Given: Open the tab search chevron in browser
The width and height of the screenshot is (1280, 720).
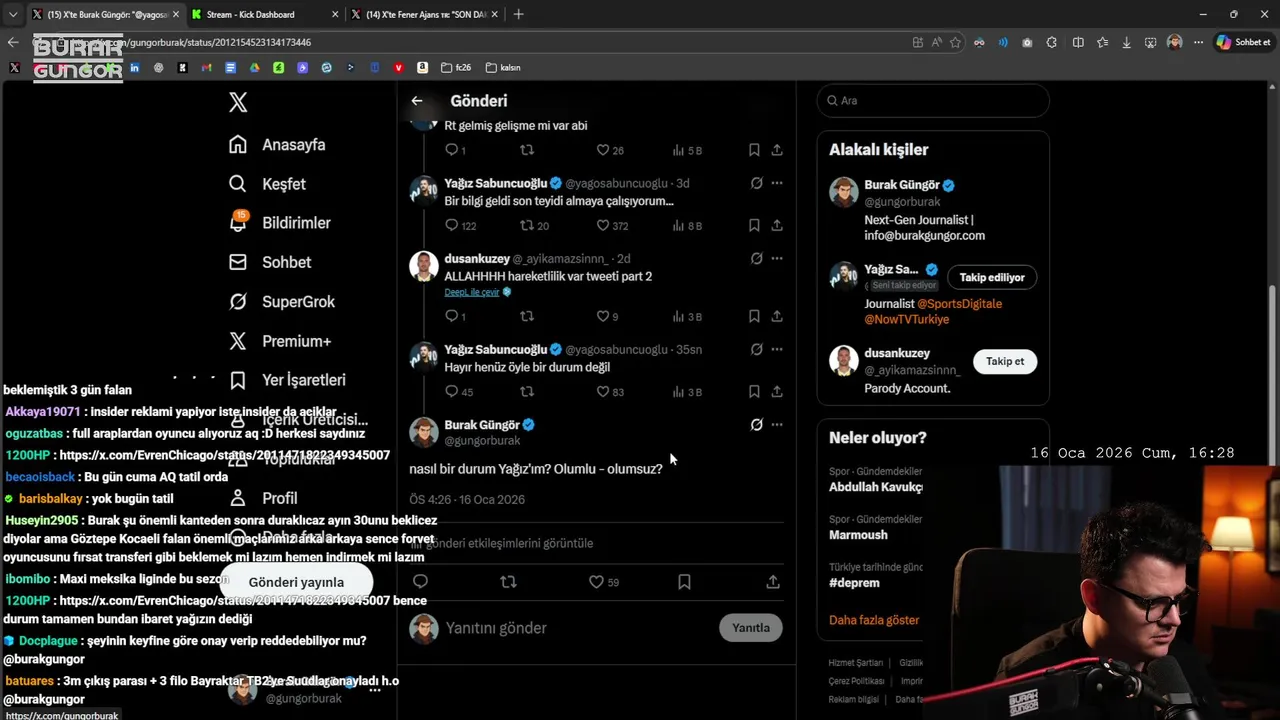Looking at the screenshot, I should click(12, 14).
